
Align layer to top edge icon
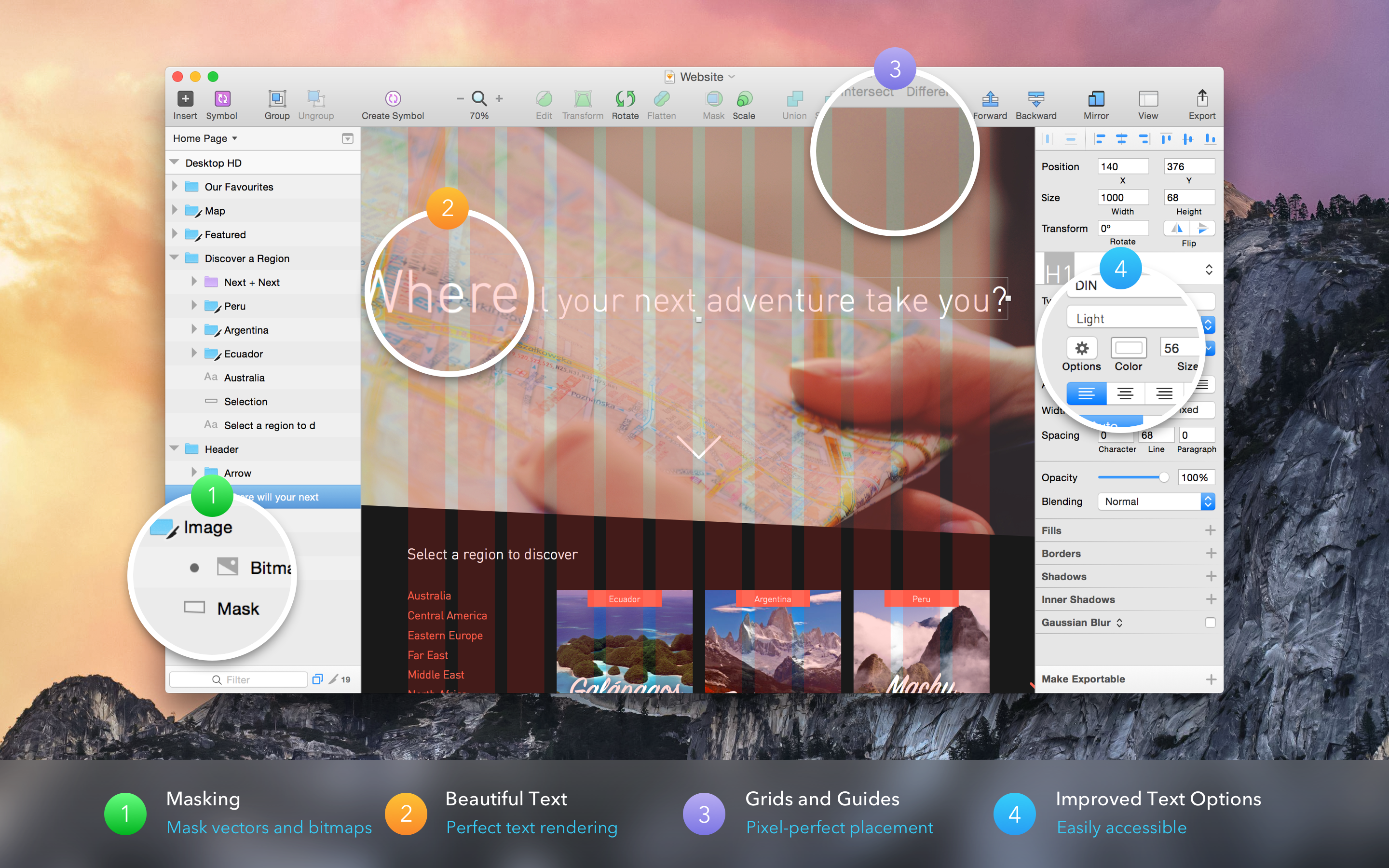[x=1166, y=138]
